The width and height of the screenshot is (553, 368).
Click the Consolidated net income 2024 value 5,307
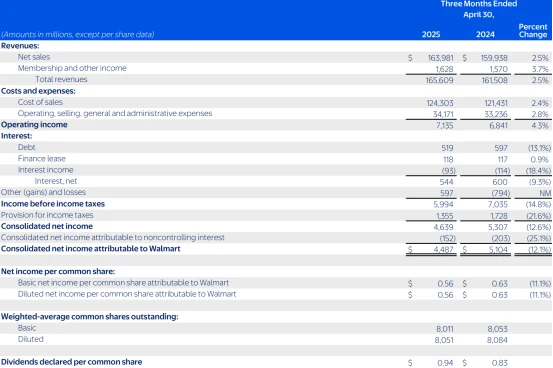click(498, 227)
